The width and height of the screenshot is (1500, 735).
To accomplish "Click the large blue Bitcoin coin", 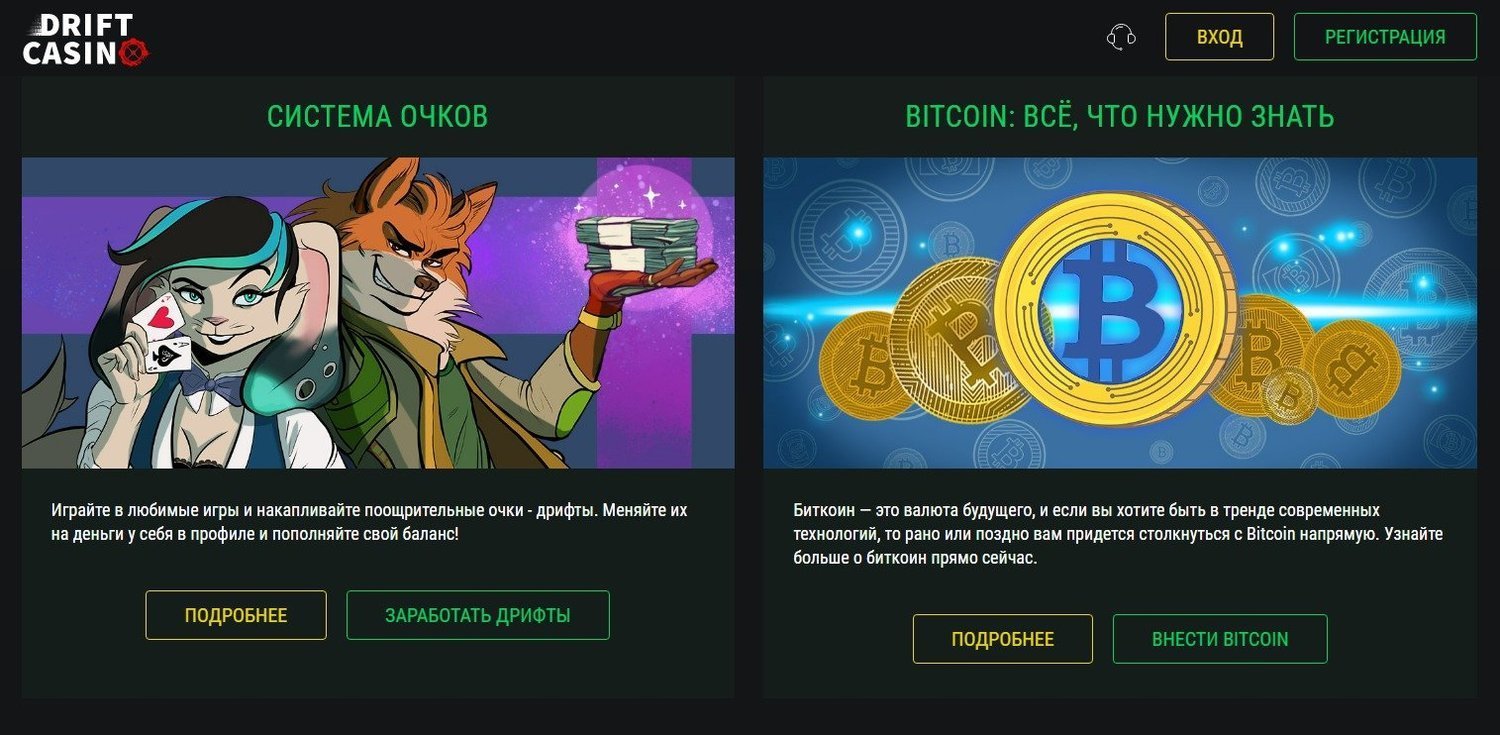I will click(1116, 309).
